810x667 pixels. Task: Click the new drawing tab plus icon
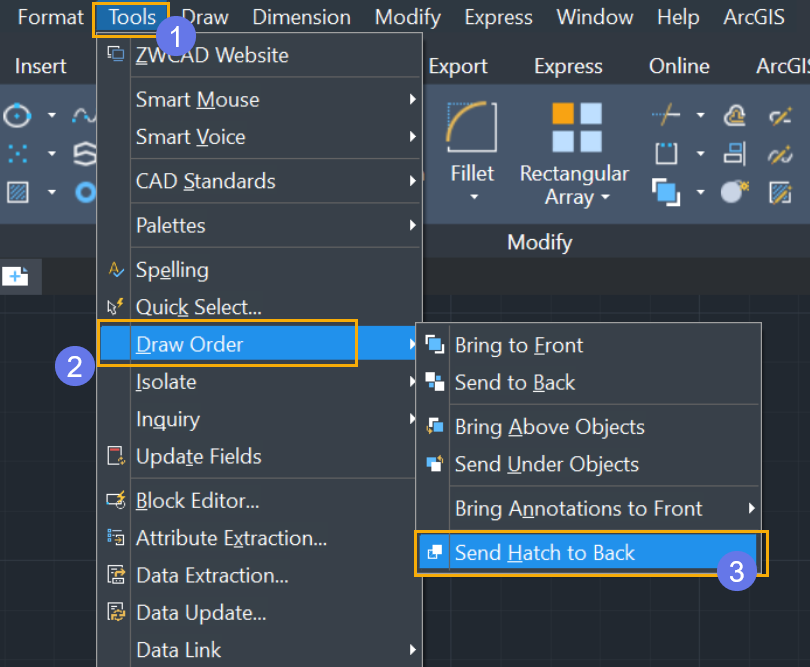[x=15, y=276]
